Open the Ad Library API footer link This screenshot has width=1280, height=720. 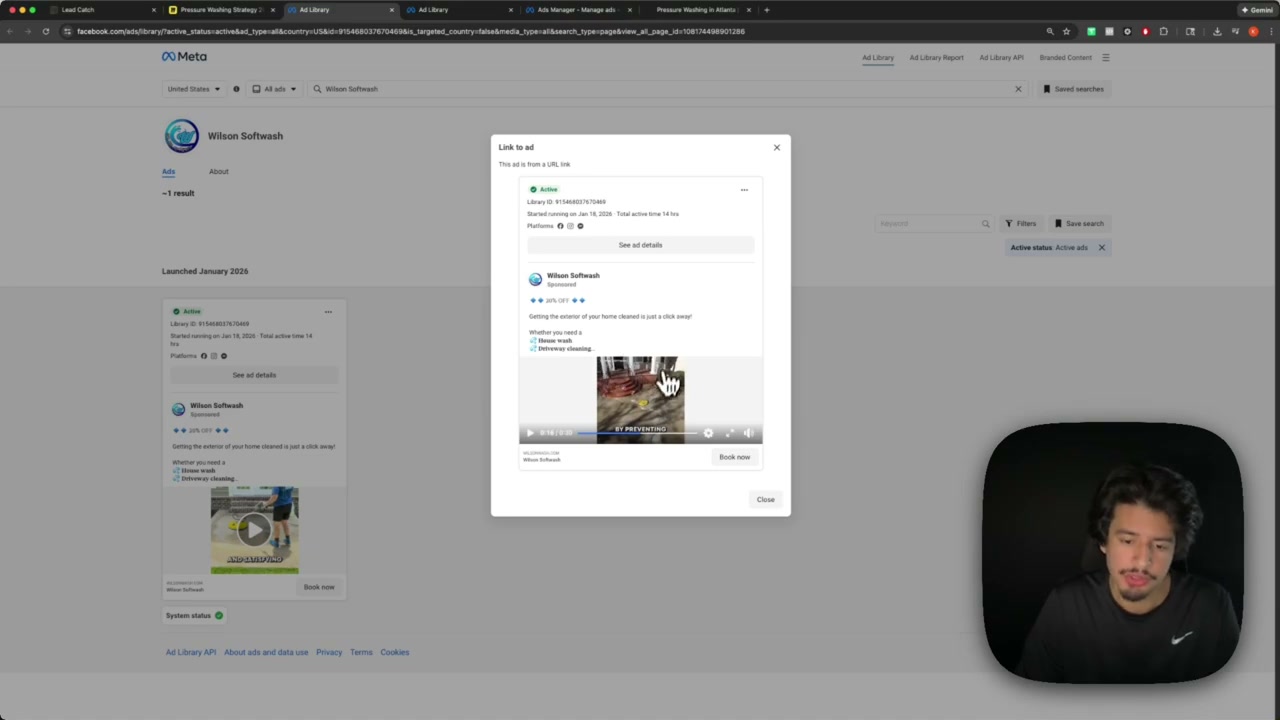(x=191, y=652)
